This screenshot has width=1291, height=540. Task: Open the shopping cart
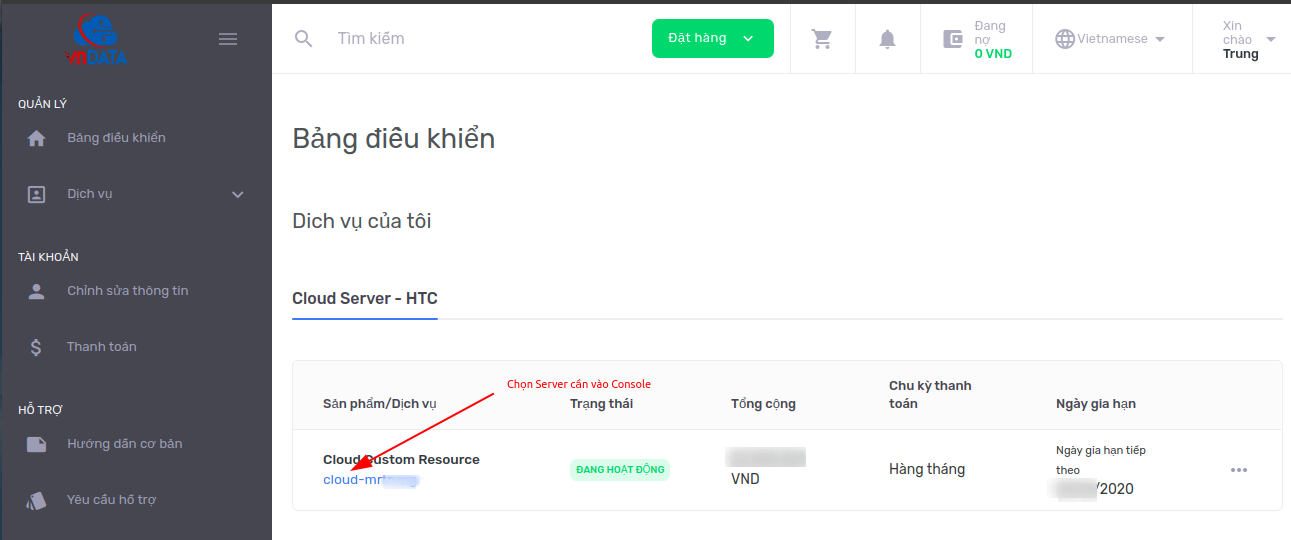tap(822, 39)
